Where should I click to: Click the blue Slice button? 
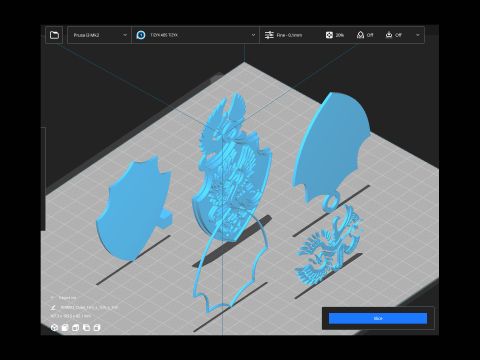point(378,318)
